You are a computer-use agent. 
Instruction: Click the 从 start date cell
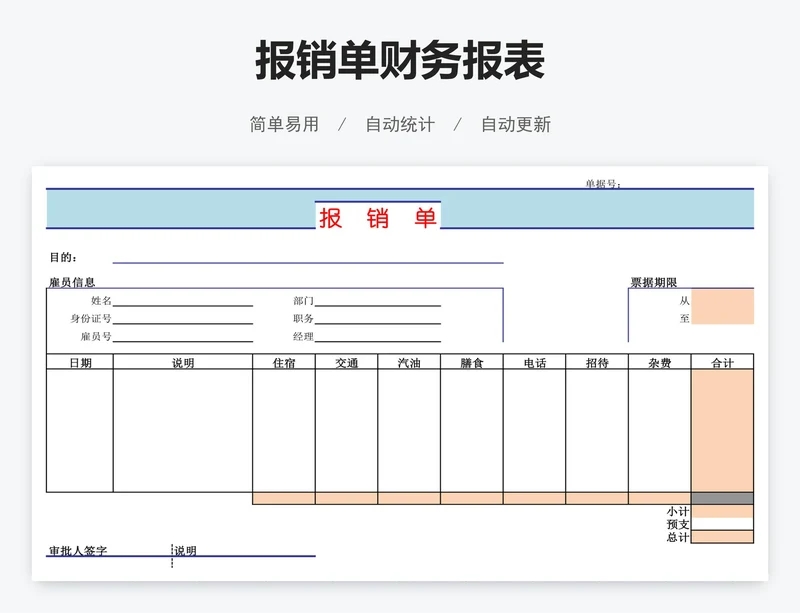[x=722, y=299]
